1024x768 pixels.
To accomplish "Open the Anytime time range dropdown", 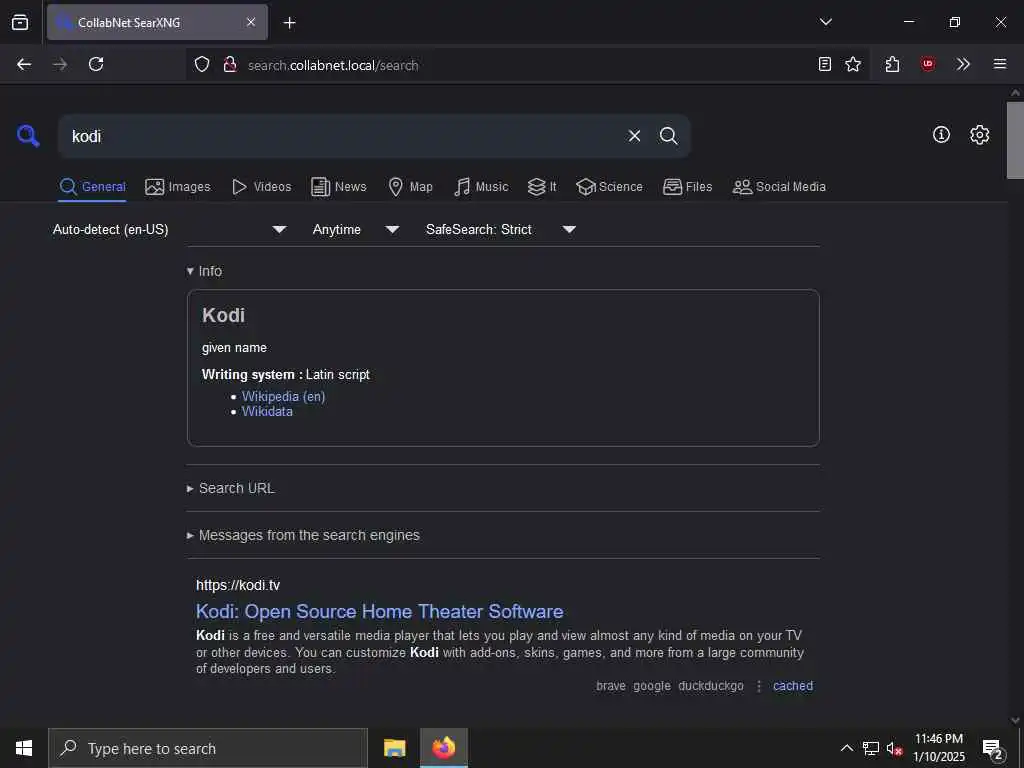I will click(x=356, y=229).
